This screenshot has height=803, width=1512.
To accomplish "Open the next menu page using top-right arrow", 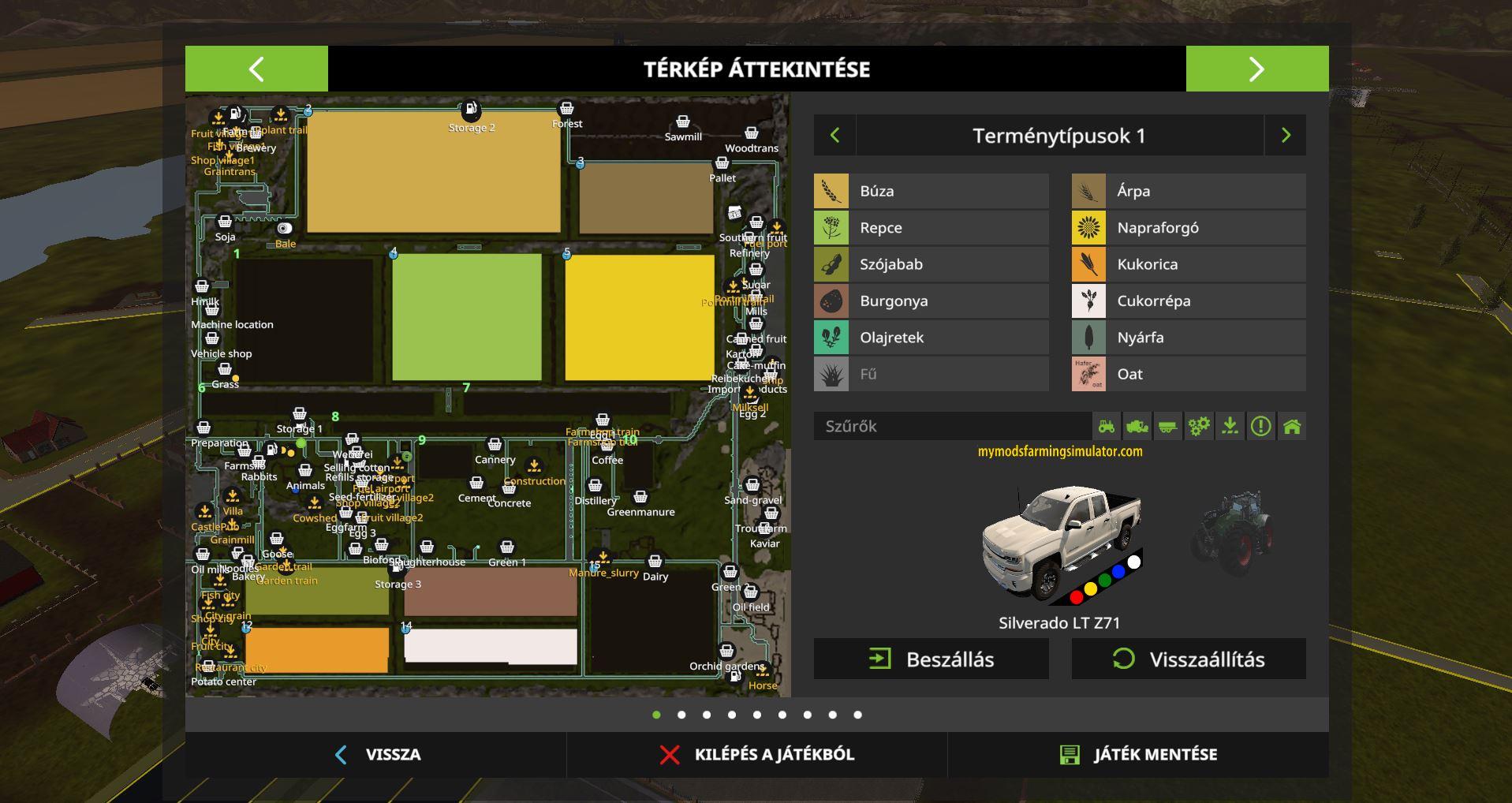I will click(x=1256, y=69).
